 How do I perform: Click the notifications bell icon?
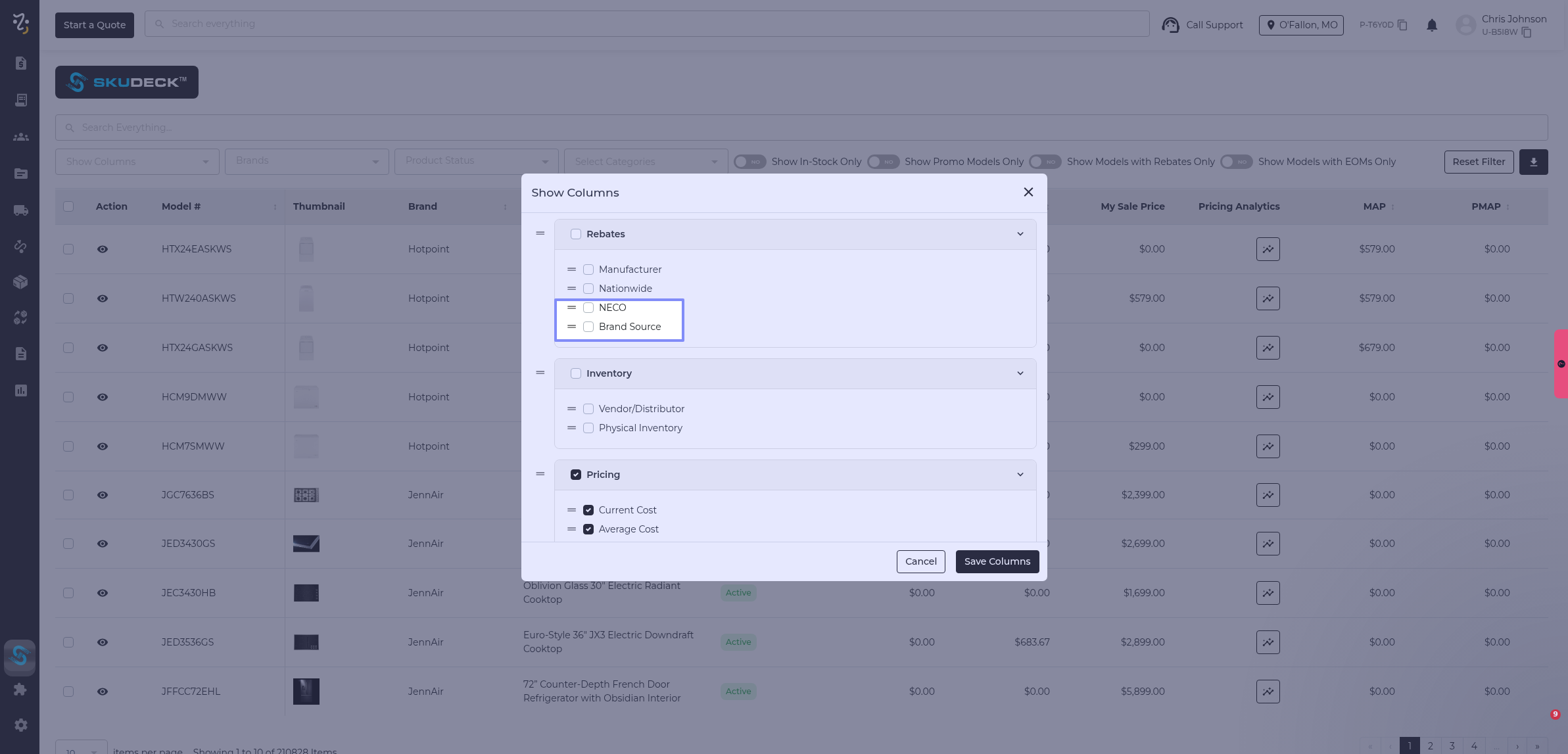1431,25
